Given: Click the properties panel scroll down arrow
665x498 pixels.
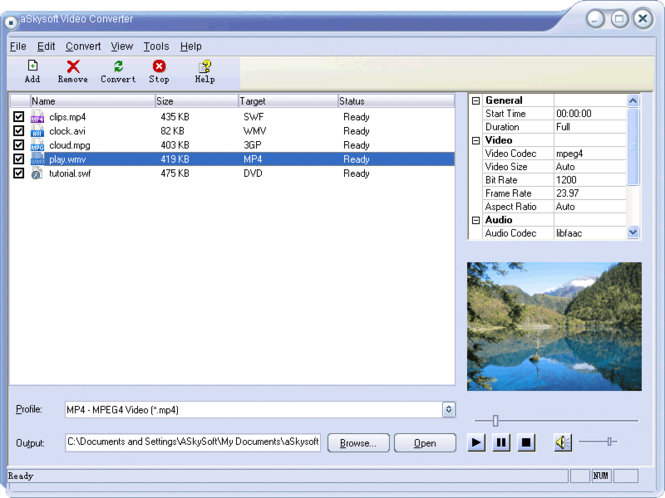Looking at the screenshot, I should click(633, 232).
